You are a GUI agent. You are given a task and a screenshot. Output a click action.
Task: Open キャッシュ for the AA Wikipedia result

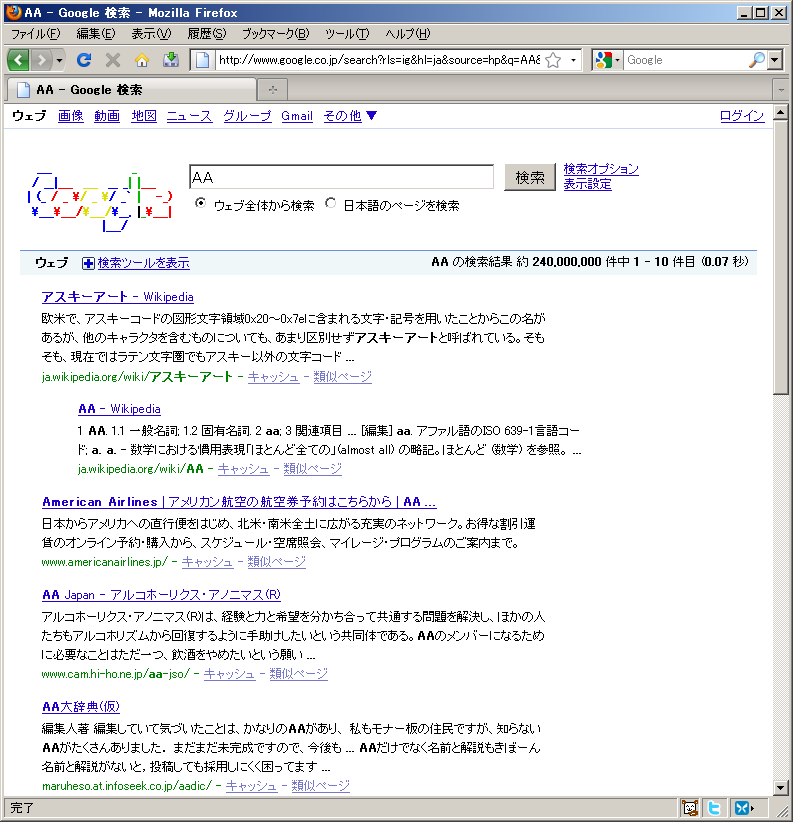click(x=243, y=469)
